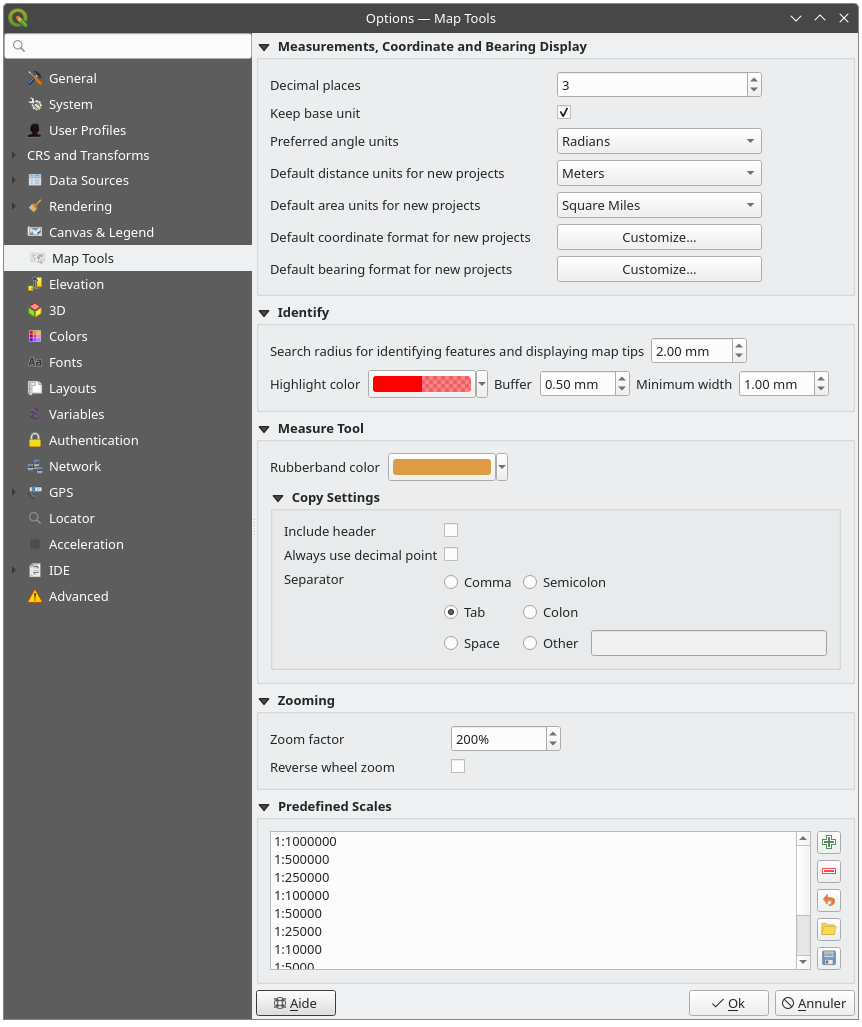This screenshot has width=862, height=1027.
Task: Collapse the Measure Tool section
Action: [263, 428]
